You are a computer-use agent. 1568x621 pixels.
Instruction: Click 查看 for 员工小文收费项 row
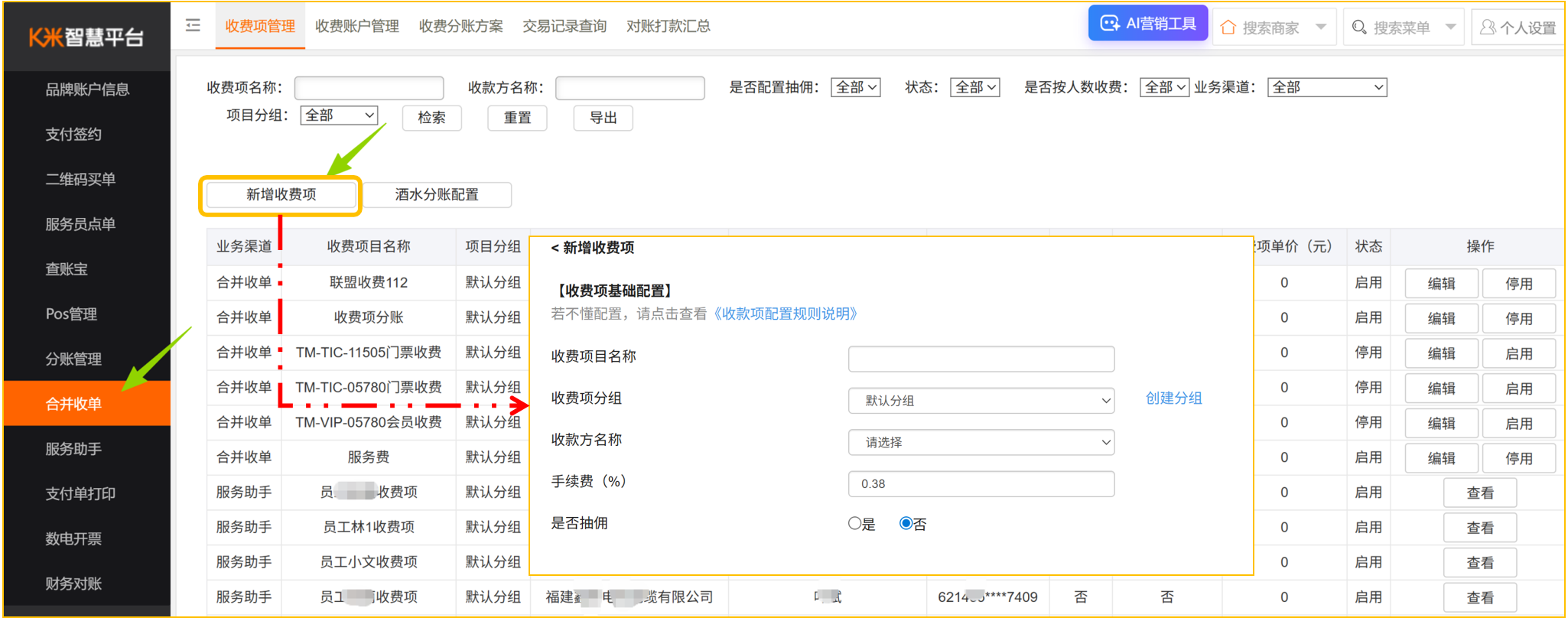[x=1480, y=564]
